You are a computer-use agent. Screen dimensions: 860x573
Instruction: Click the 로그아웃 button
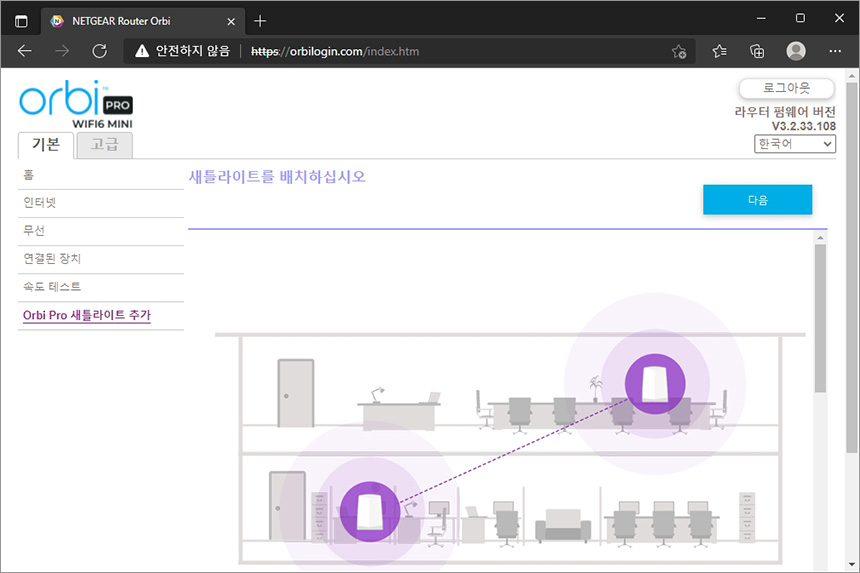point(787,88)
